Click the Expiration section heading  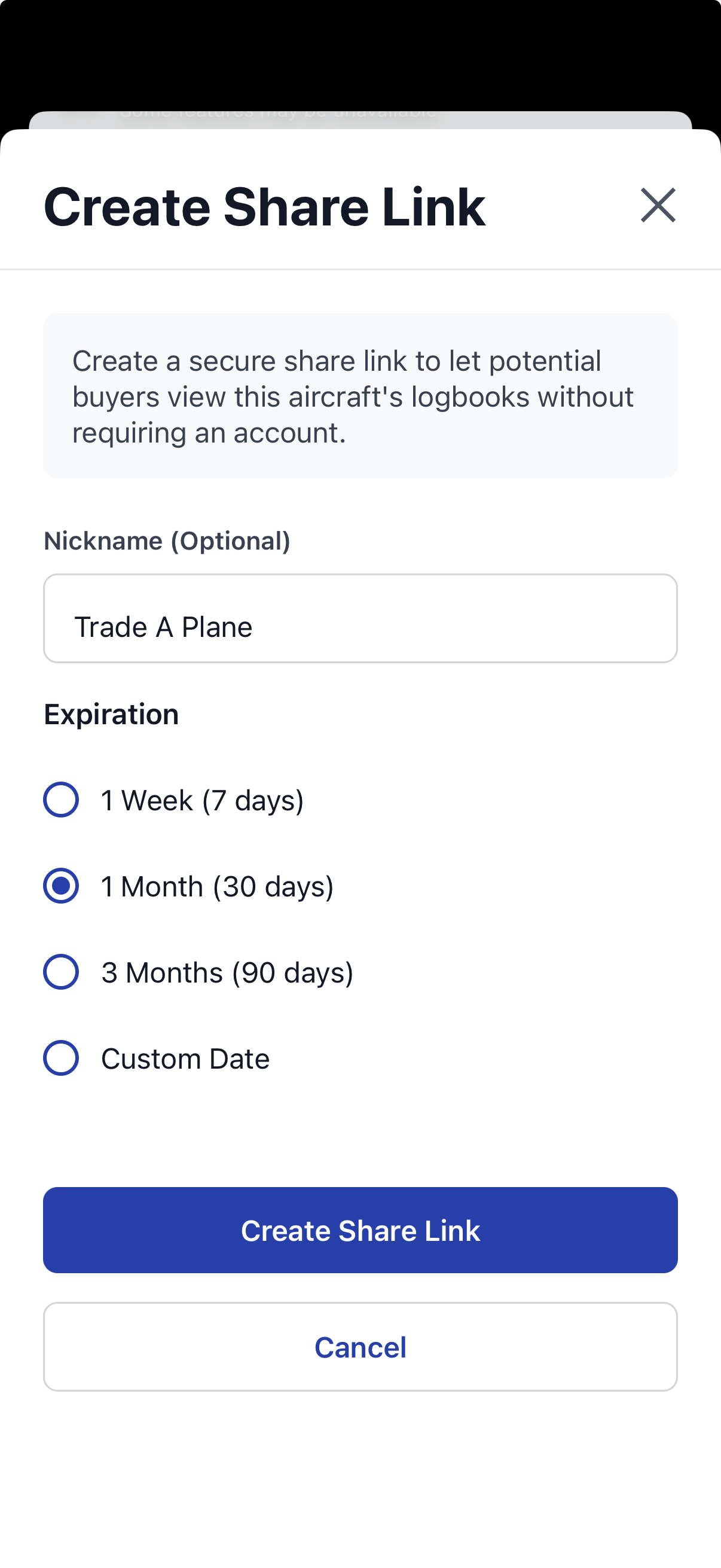[111, 715]
